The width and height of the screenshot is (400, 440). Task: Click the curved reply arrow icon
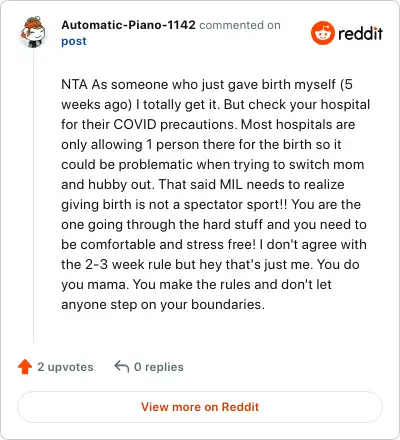point(122,366)
